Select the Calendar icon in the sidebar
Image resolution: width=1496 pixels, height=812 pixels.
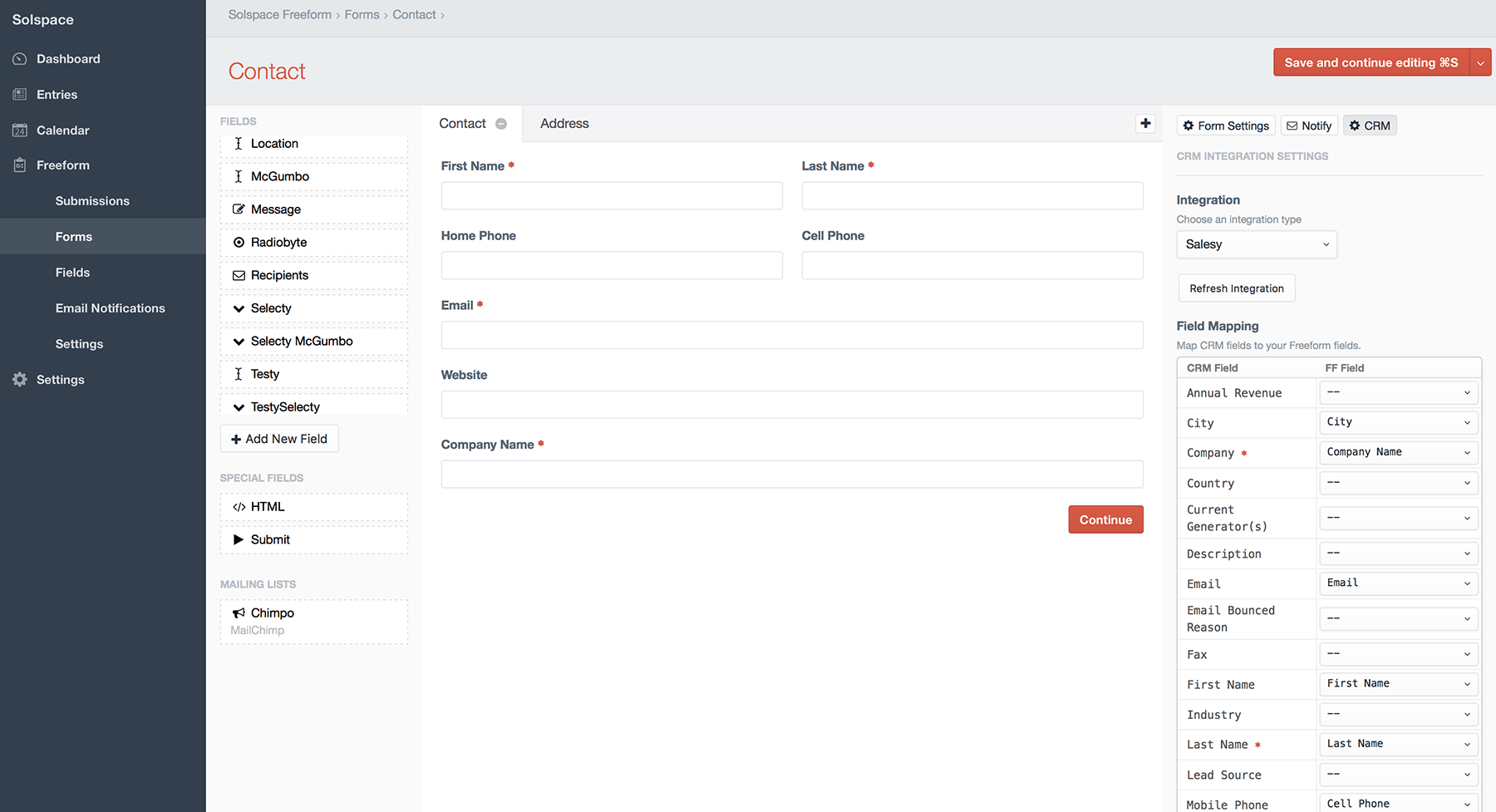coord(18,130)
